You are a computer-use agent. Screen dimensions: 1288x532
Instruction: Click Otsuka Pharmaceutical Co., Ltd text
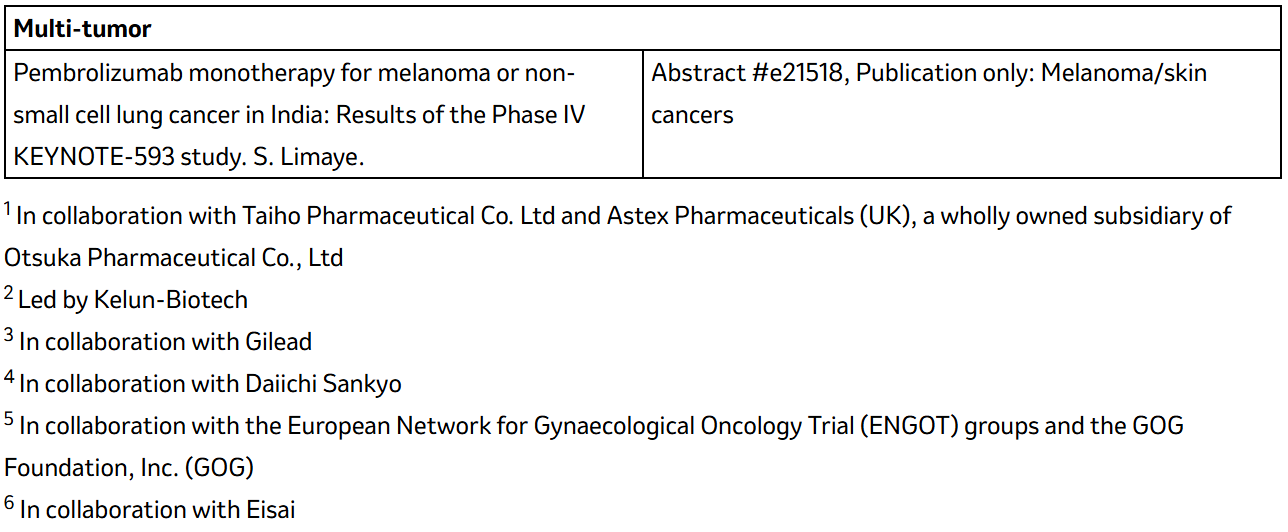pos(174,258)
